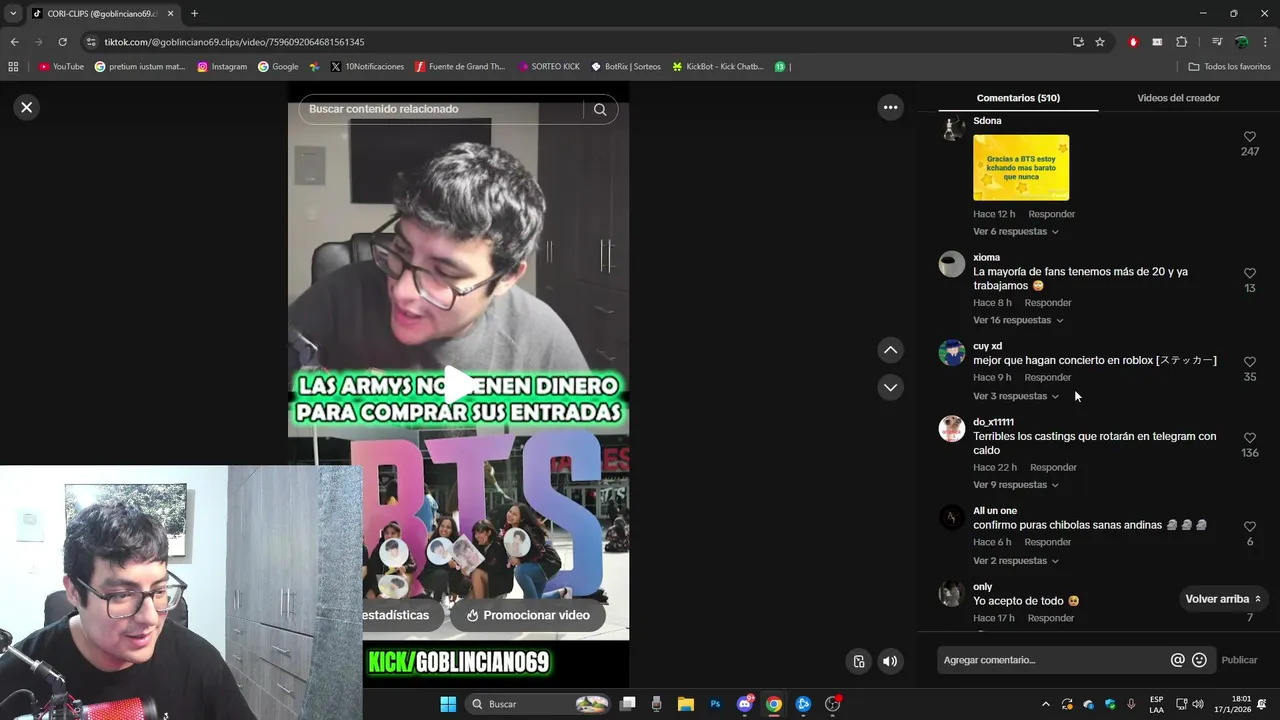Open Discord from the taskbar
Screen dimensions: 1280x720
[745, 704]
